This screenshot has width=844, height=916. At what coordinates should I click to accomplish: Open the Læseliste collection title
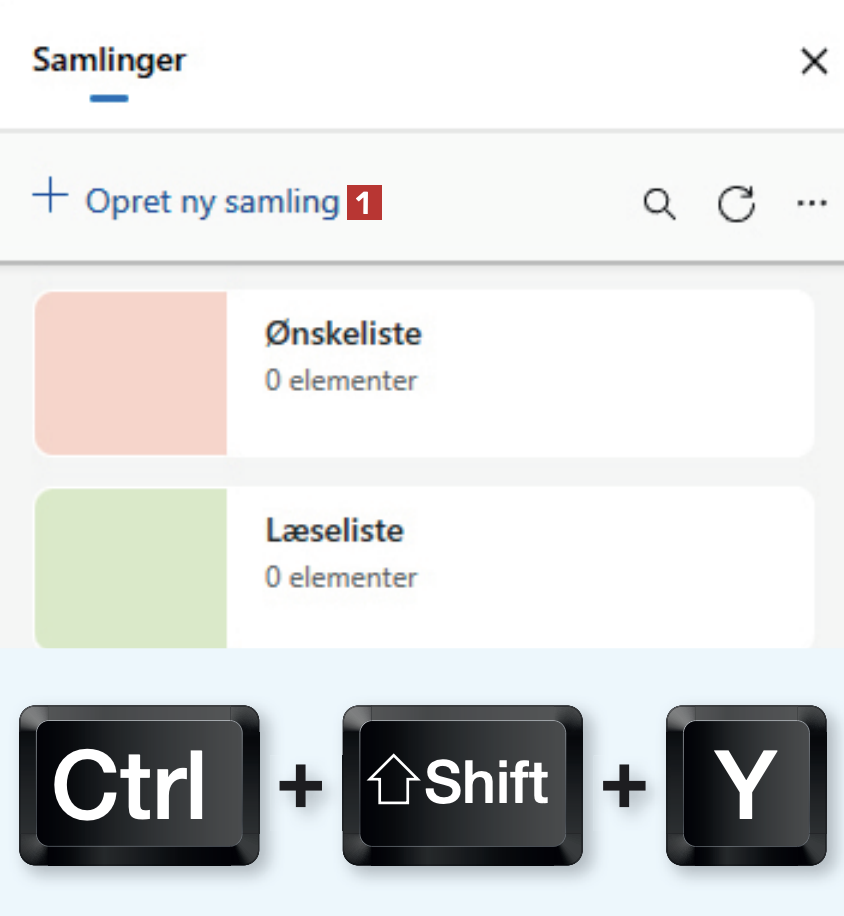pos(335,530)
